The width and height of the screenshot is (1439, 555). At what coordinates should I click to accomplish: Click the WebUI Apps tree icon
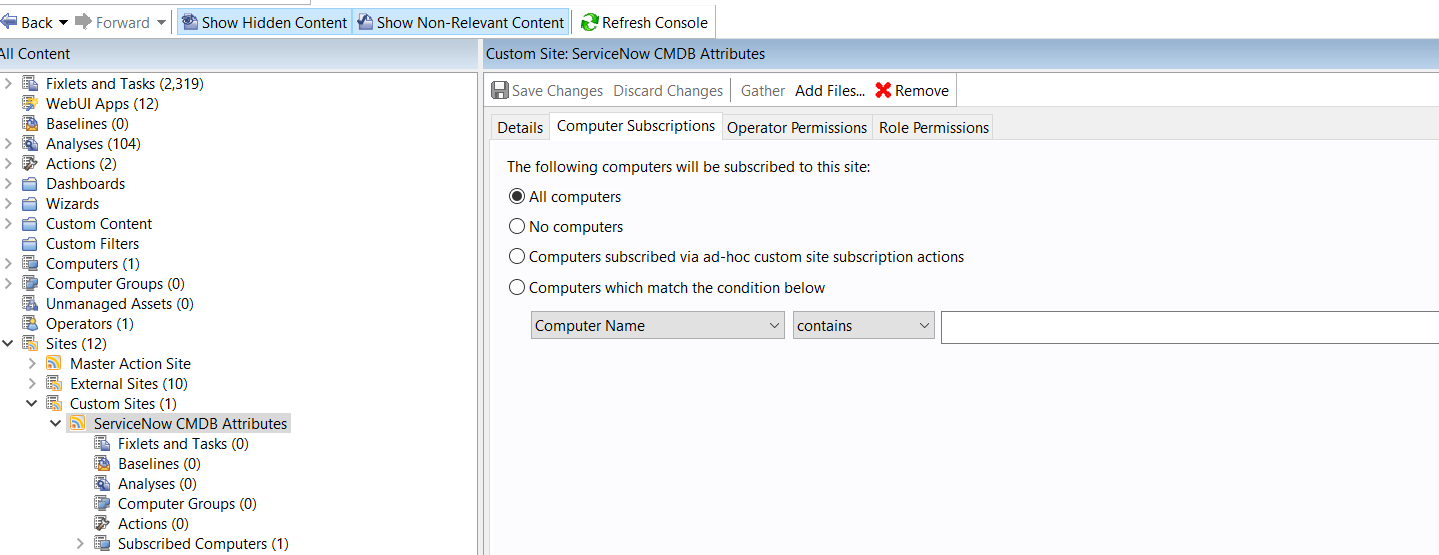click(30, 104)
